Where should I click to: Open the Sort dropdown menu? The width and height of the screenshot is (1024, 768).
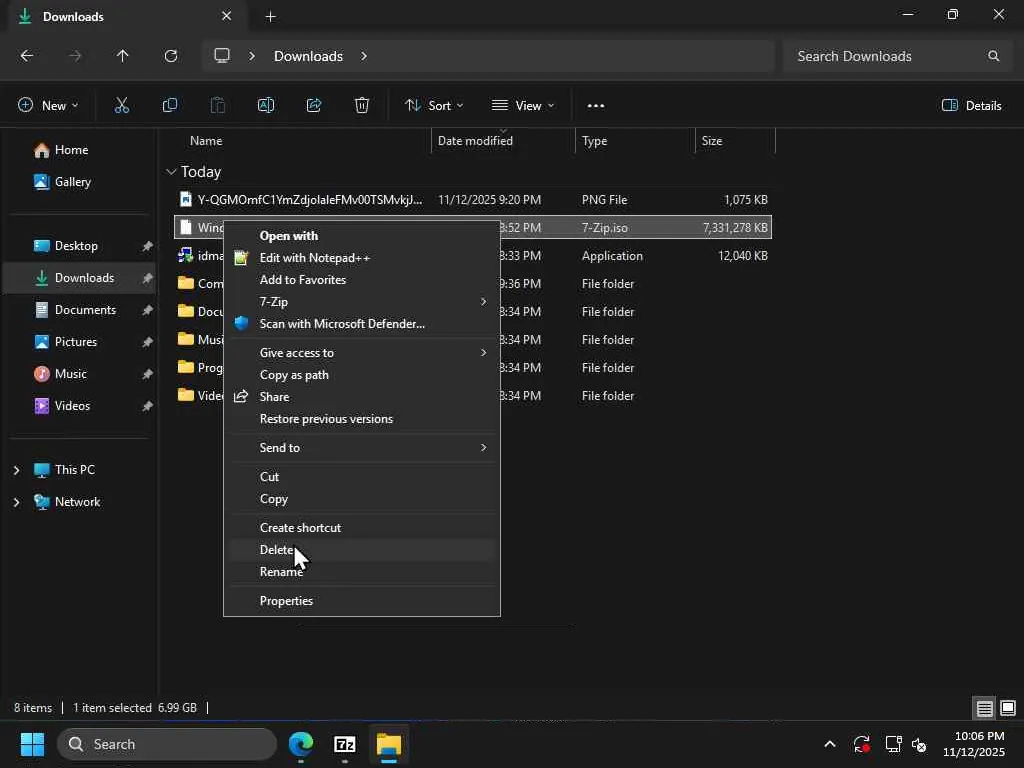[x=434, y=105]
